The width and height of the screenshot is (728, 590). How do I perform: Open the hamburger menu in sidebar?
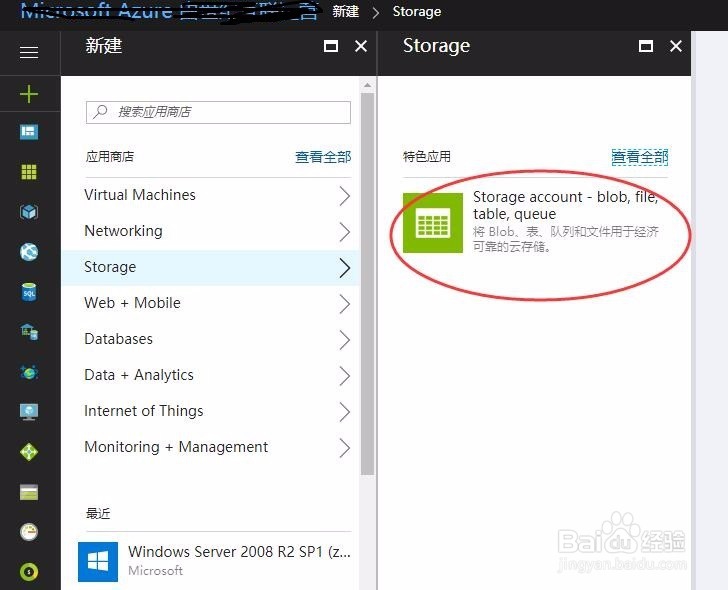pyautogui.click(x=29, y=52)
